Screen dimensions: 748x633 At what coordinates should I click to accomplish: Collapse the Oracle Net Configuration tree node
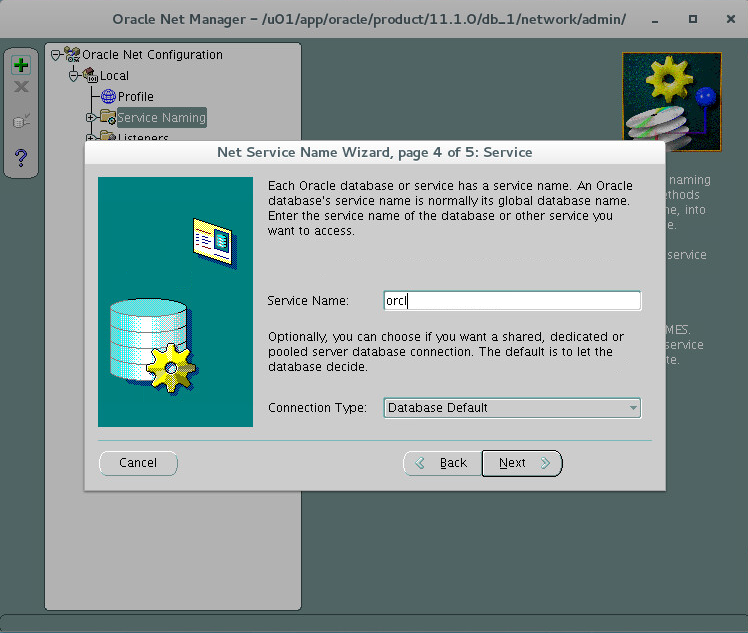click(56, 55)
